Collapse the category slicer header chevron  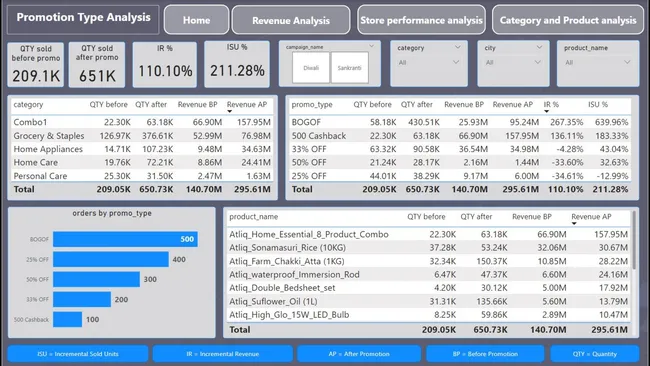coord(458,47)
